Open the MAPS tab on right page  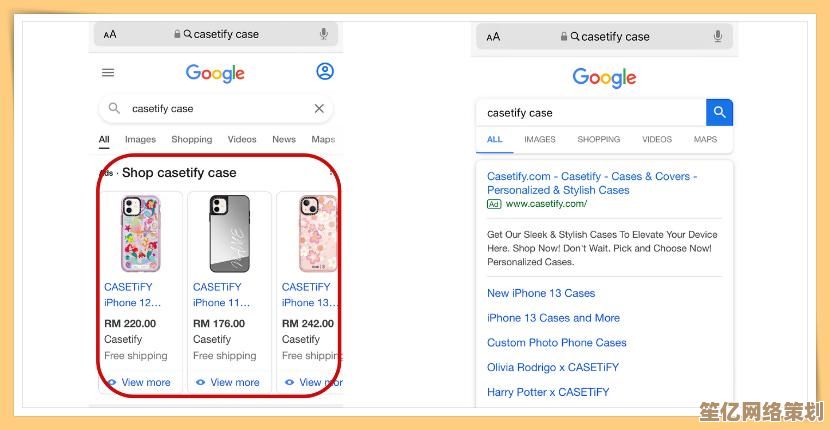pyautogui.click(x=705, y=139)
